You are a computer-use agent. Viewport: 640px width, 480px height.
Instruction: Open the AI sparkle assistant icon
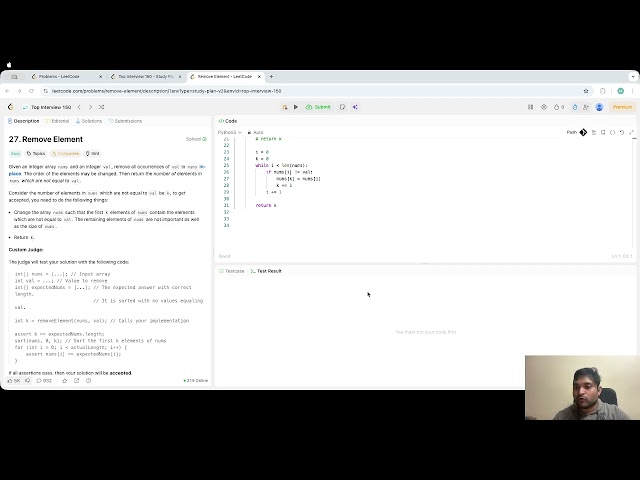click(355, 107)
